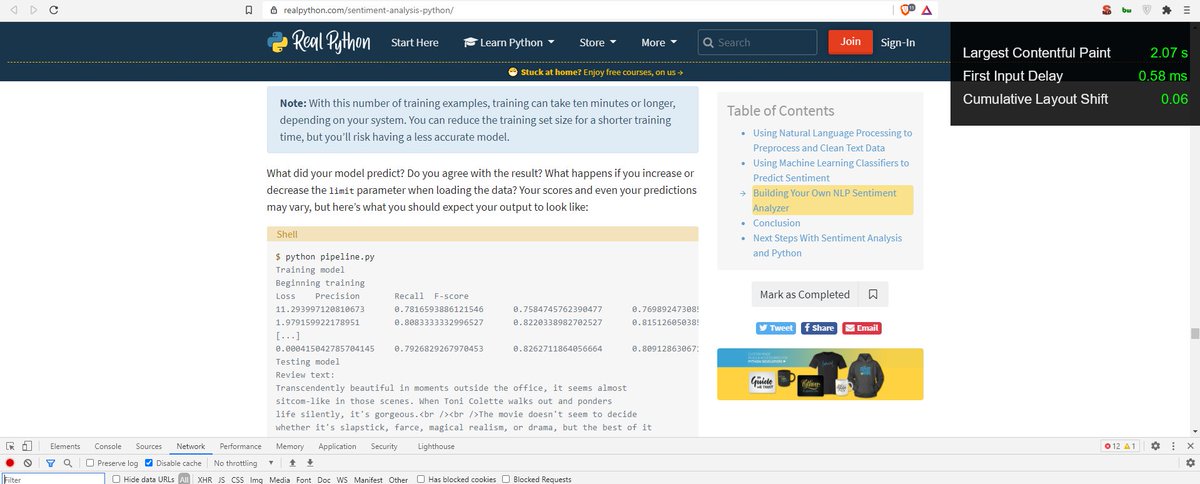Filter network requests by JS
The height and width of the screenshot is (484, 1200).
(x=221, y=479)
